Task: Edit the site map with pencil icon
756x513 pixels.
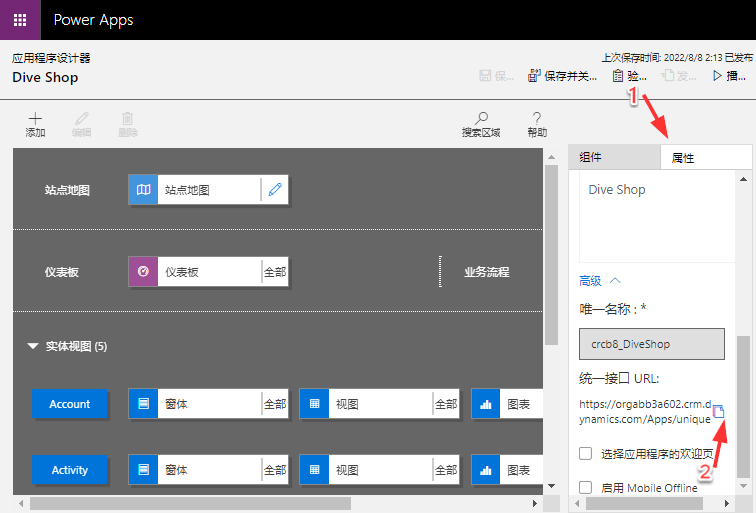Action: 275,189
